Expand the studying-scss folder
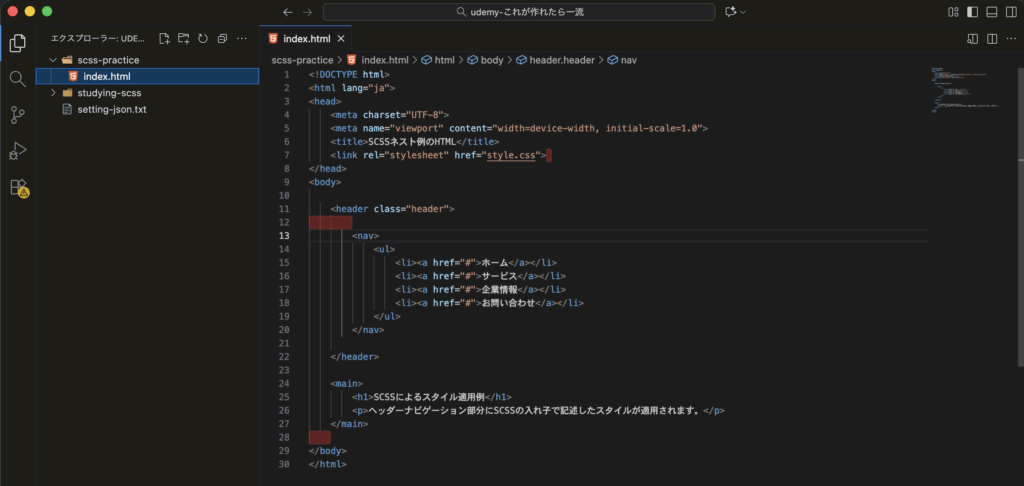This screenshot has height=486, width=1024. pyautogui.click(x=53, y=93)
